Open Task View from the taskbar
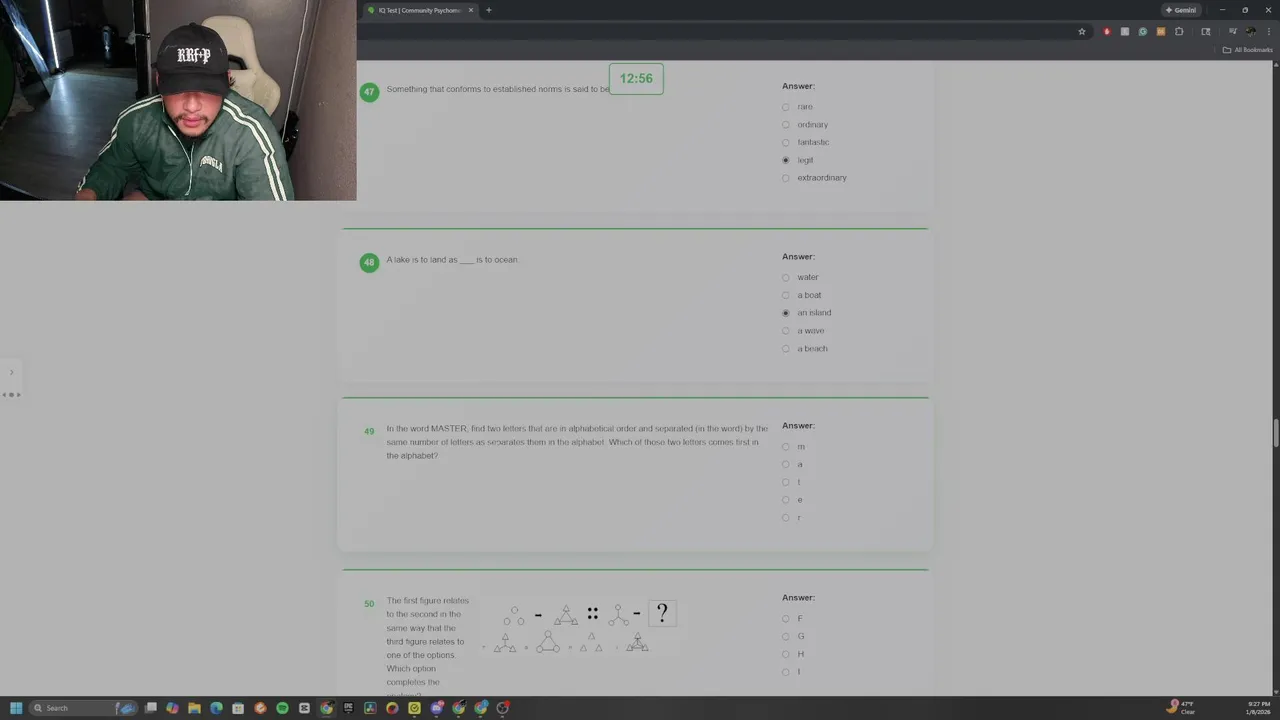This screenshot has width=1280, height=720. [150, 708]
